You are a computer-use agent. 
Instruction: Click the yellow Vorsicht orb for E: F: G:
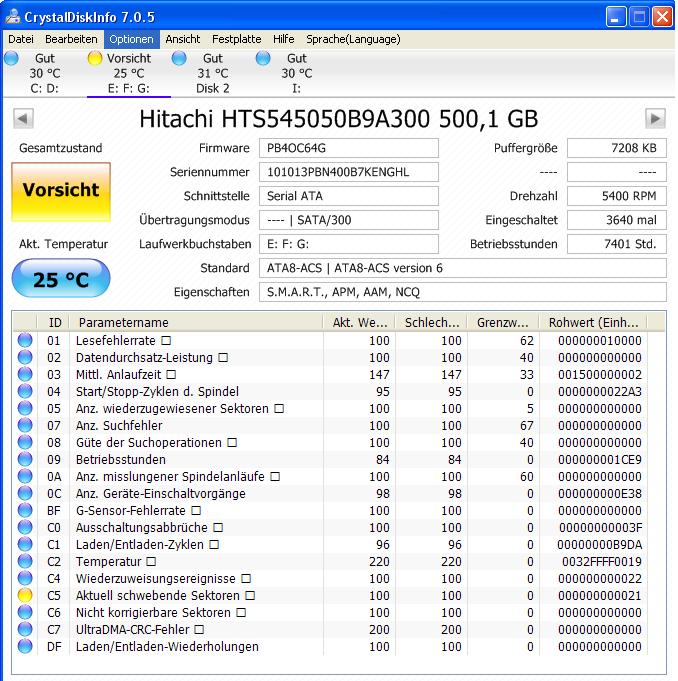pos(95,58)
